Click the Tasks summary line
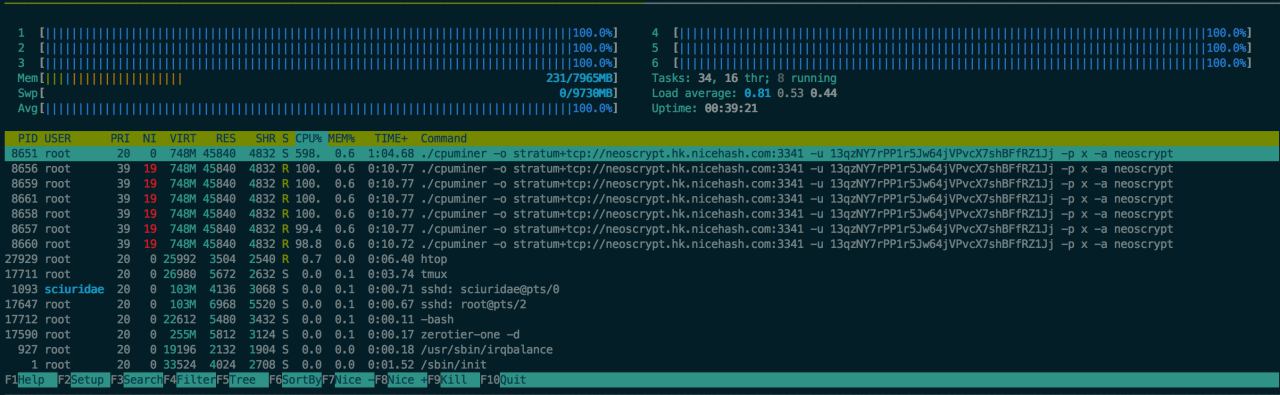The width and height of the screenshot is (1280, 395). click(x=744, y=77)
